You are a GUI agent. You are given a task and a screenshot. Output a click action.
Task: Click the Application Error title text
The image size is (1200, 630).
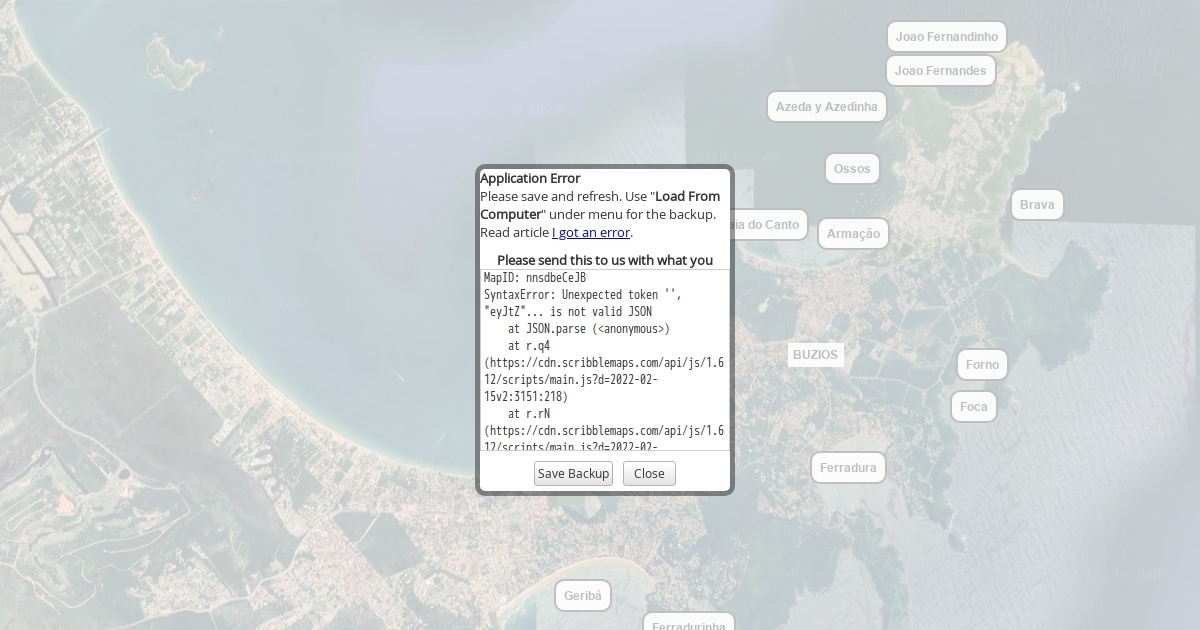pyautogui.click(x=530, y=178)
